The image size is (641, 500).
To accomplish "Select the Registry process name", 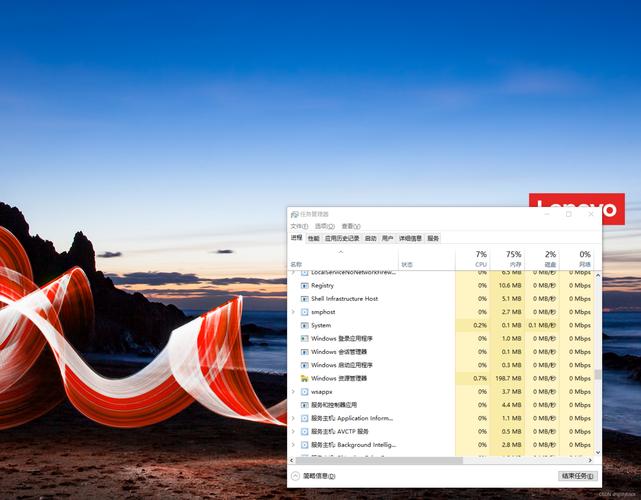I will pyautogui.click(x=322, y=286).
